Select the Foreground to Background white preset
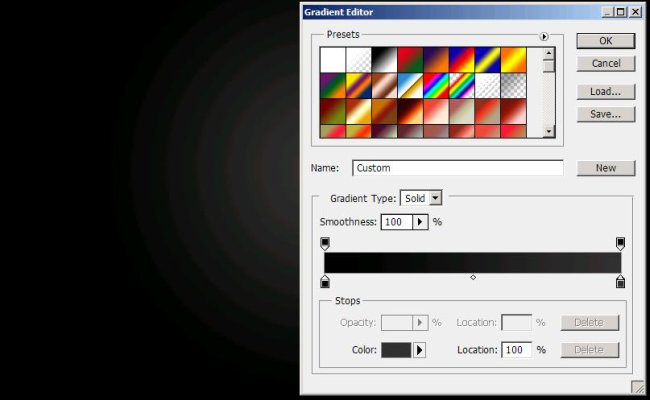Image resolution: width=650 pixels, height=400 pixels. tap(332, 60)
